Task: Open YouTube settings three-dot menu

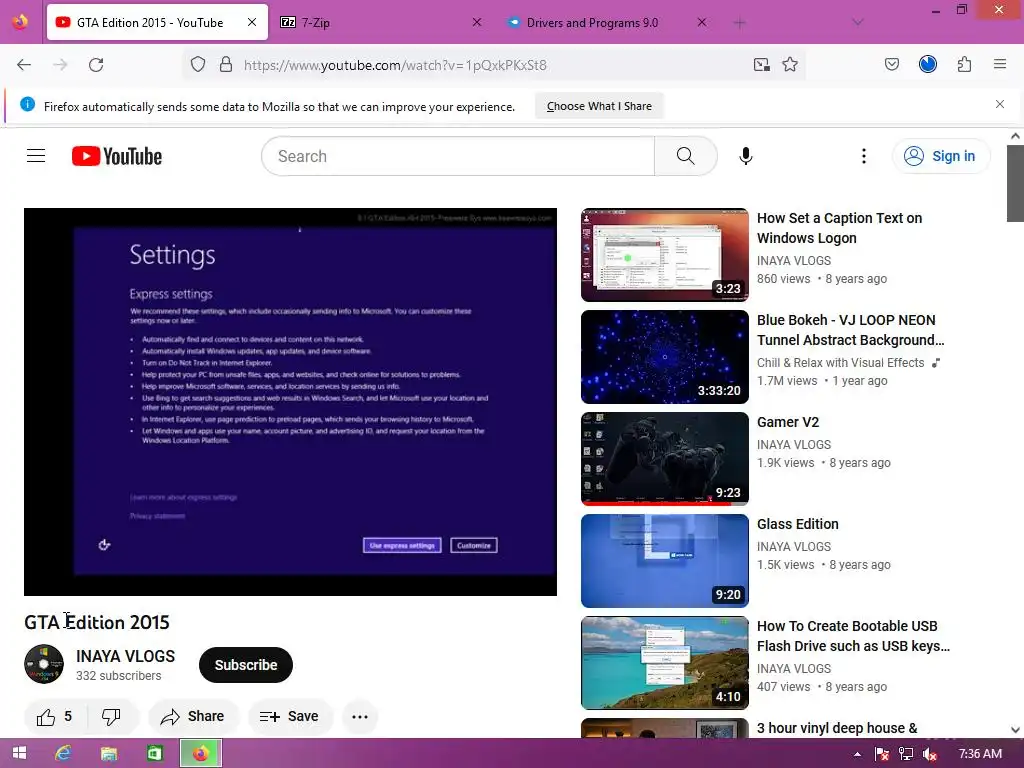Action: (x=864, y=156)
